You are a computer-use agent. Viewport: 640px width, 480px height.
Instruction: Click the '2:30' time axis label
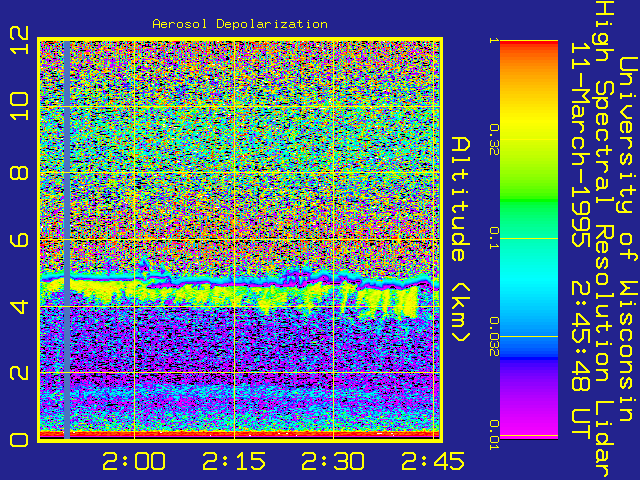(333, 462)
